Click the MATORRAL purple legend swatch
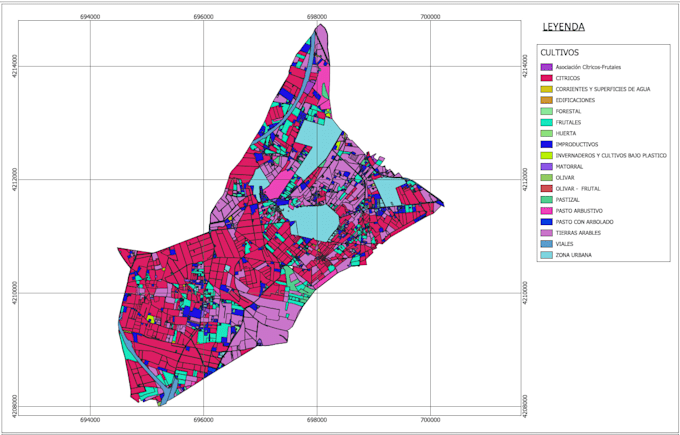The image size is (680, 435). 546,167
